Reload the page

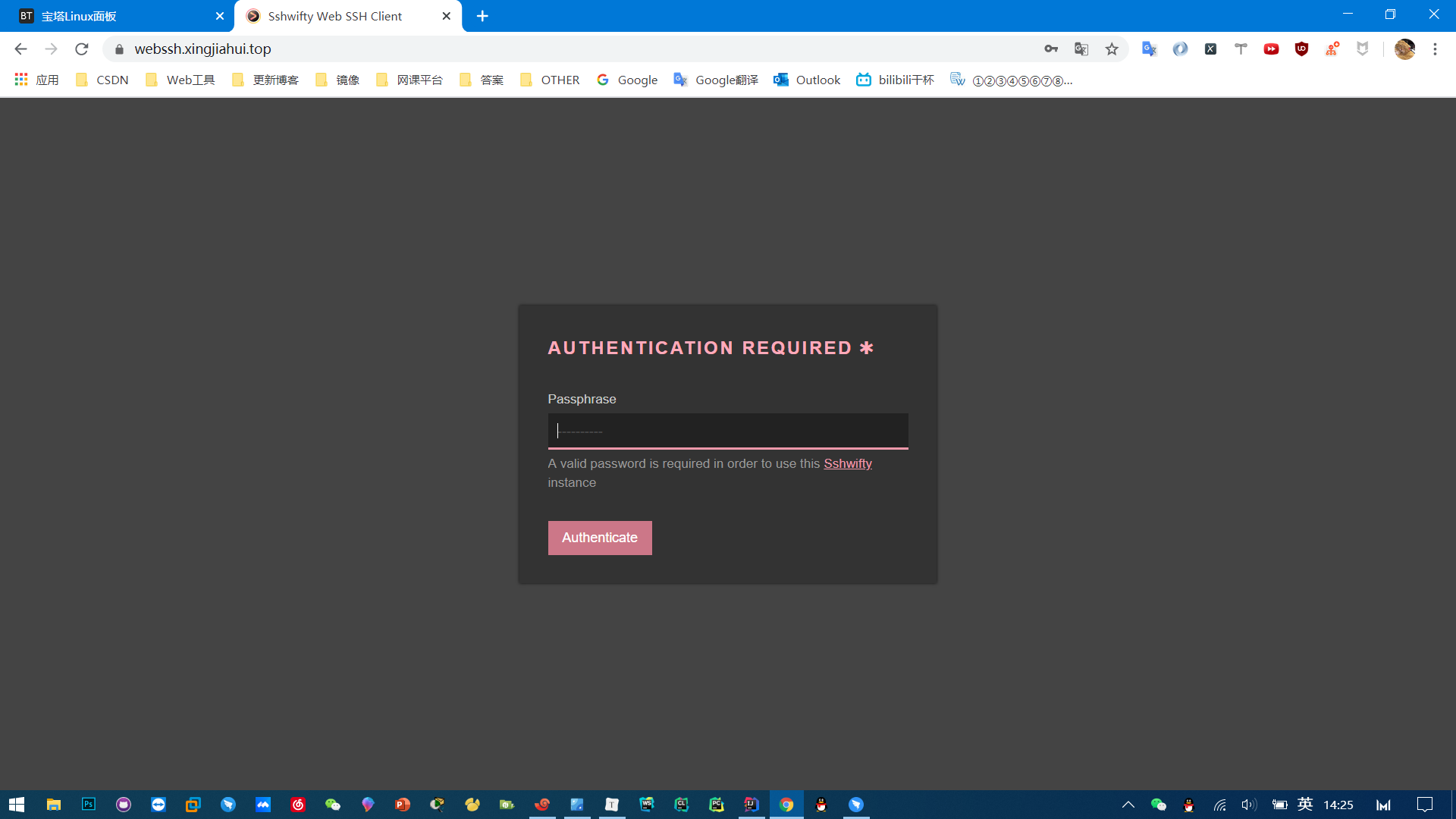pyautogui.click(x=82, y=49)
